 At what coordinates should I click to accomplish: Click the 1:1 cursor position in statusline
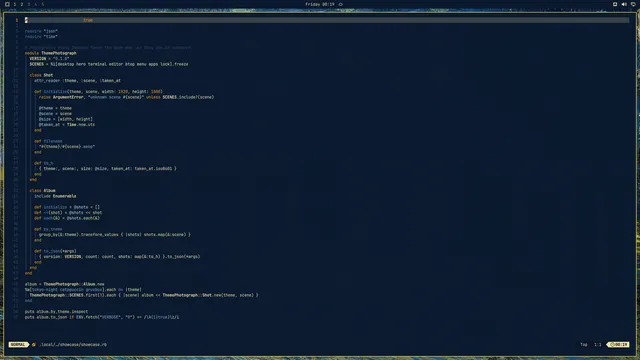(x=598, y=344)
